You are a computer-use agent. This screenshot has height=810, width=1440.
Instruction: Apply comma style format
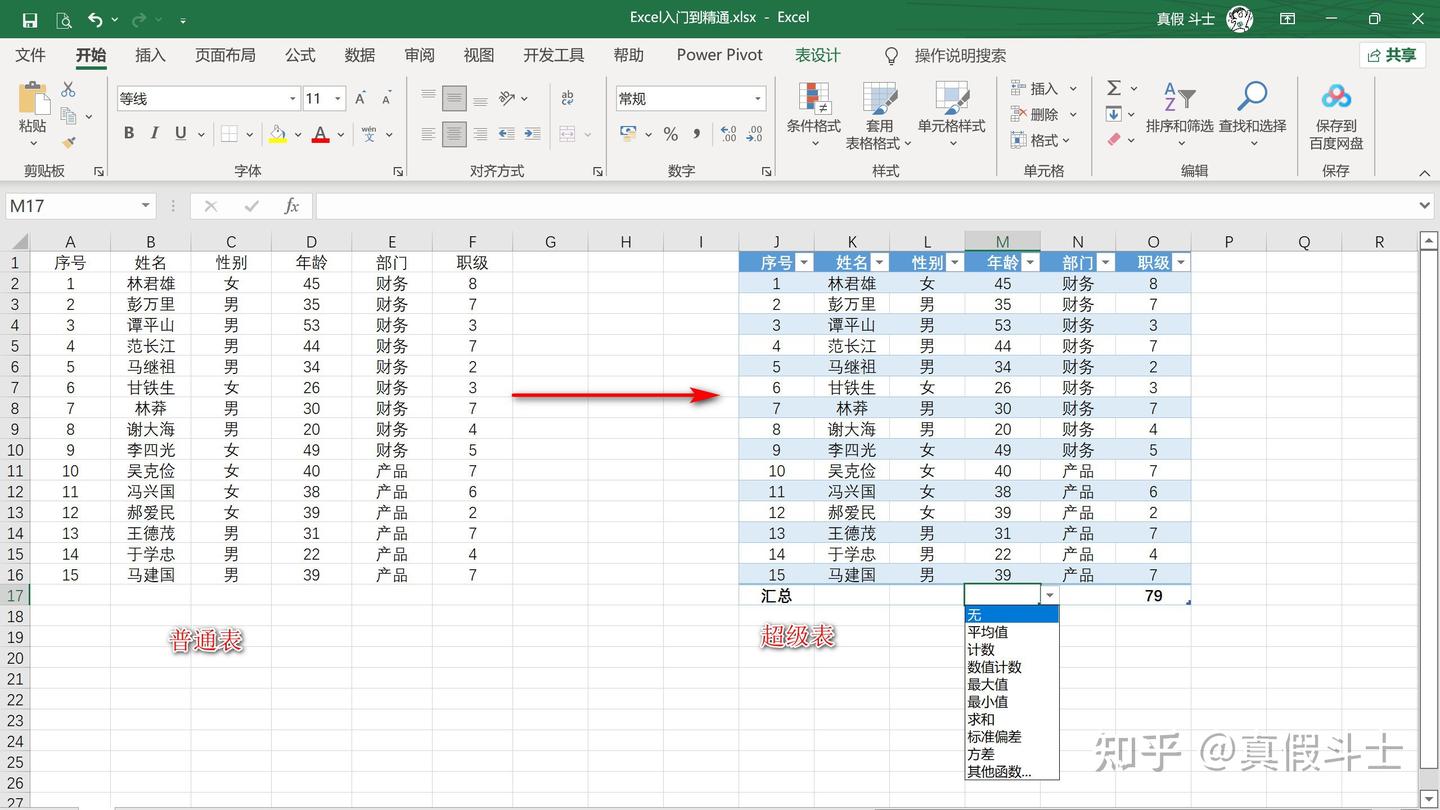tap(697, 134)
